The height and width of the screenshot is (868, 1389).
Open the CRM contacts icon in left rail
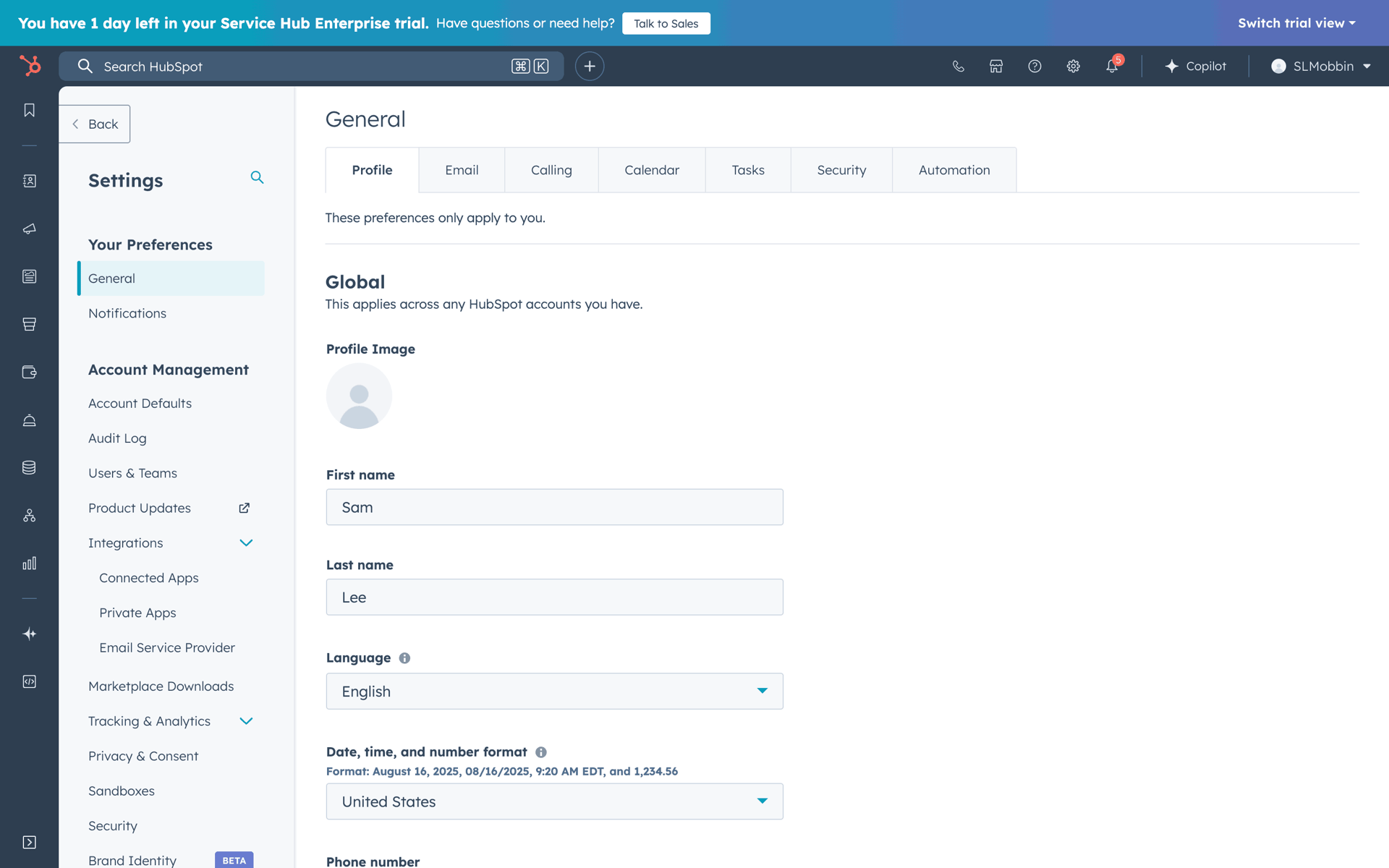[x=29, y=181]
